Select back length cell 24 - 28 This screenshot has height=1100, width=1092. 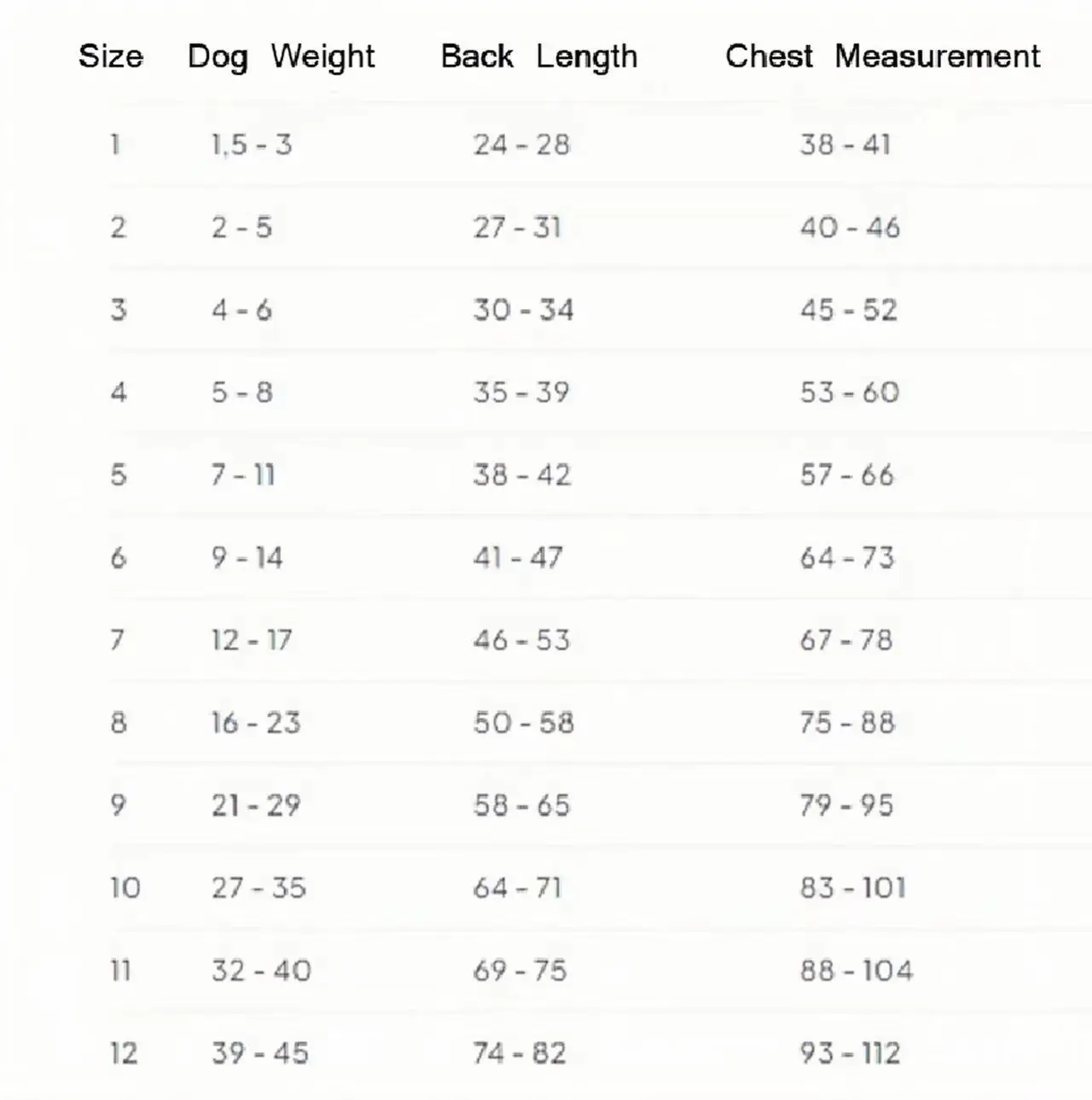[x=521, y=144]
